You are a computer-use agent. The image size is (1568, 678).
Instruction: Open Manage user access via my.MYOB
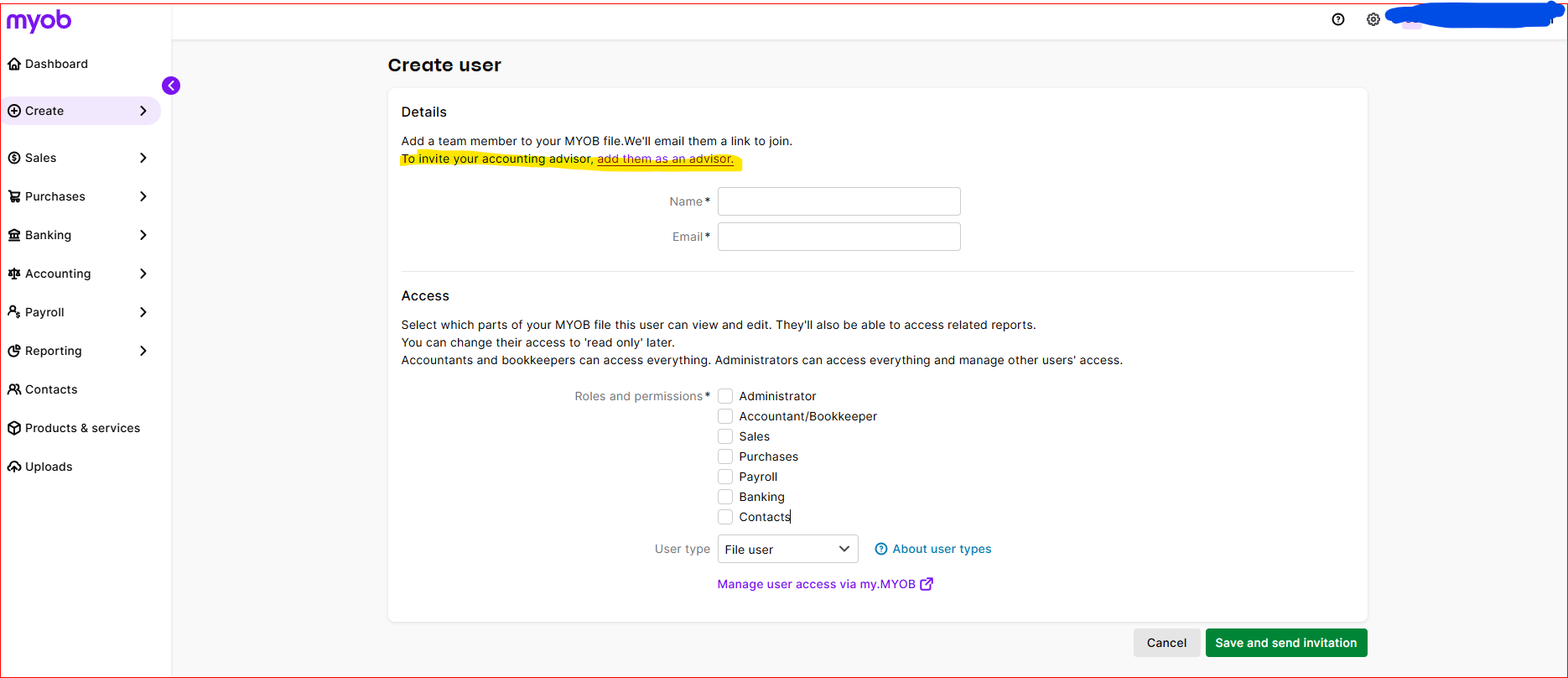tap(816, 584)
